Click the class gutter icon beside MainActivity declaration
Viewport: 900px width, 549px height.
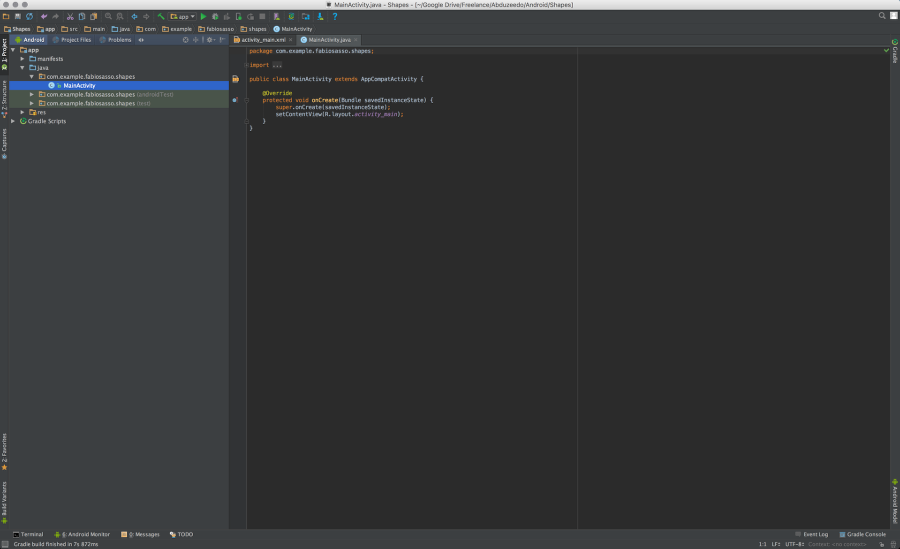[235, 79]
